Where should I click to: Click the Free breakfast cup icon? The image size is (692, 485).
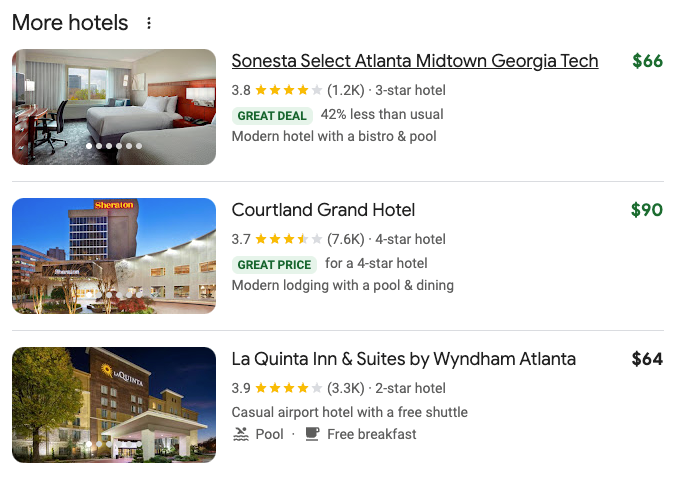[x=312, y=434]
